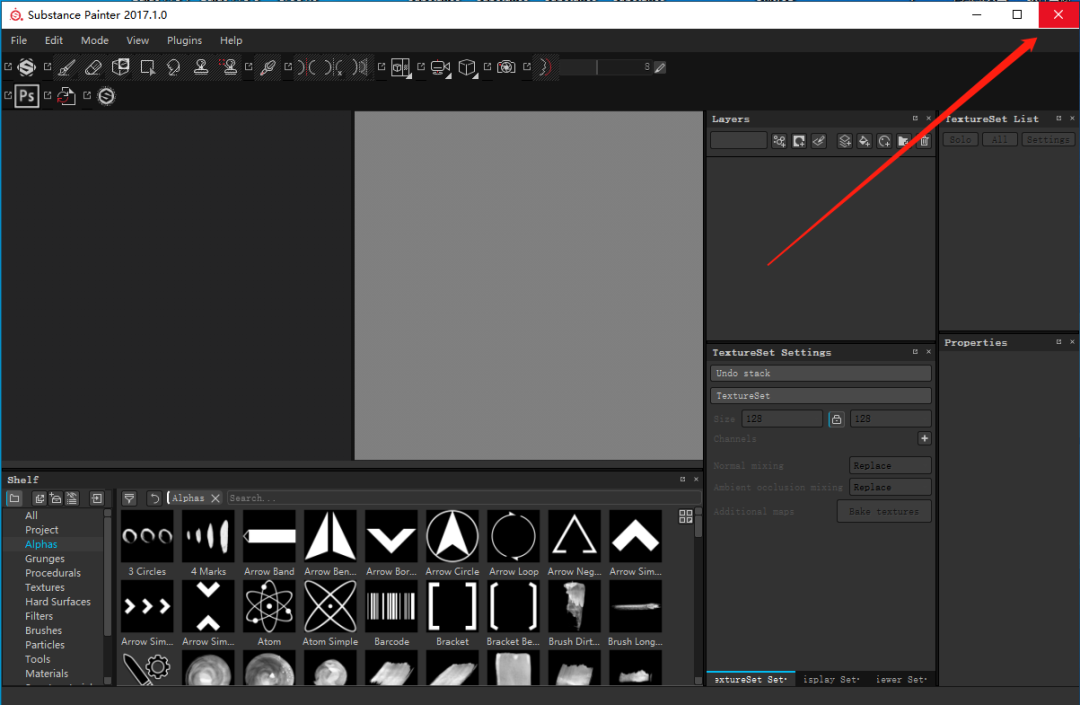Open the File menu
This screenshot has height=705, width=1080.
19,41
